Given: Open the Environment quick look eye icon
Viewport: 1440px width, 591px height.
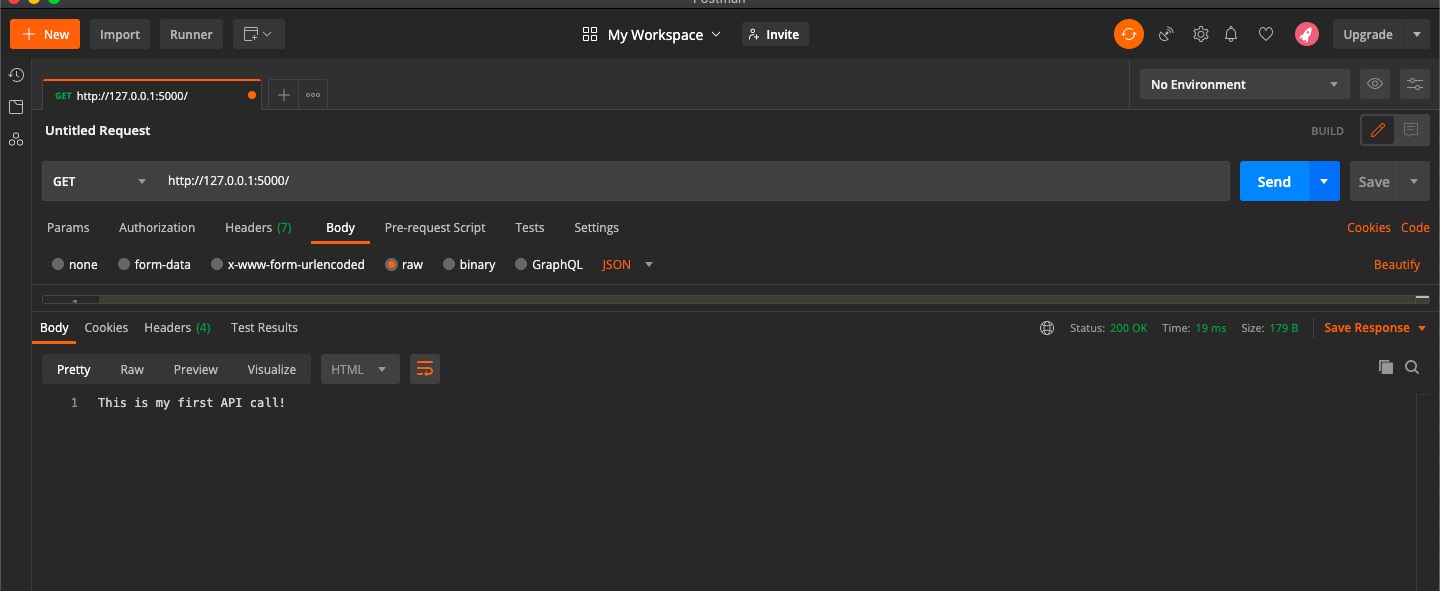Looking at the screenshot, I should point(1374,84).
